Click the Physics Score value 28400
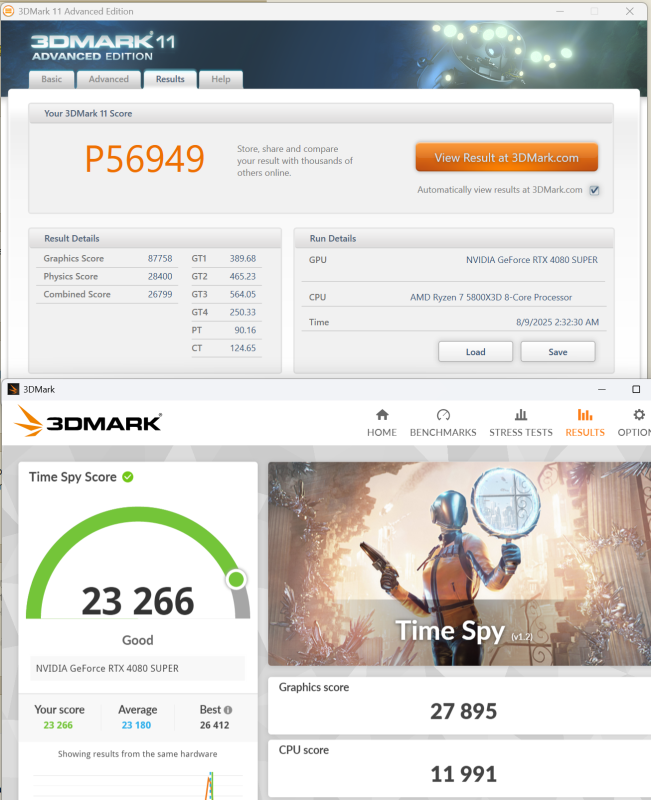The height and width of the screenshot is (800, 651). point(160,277)
